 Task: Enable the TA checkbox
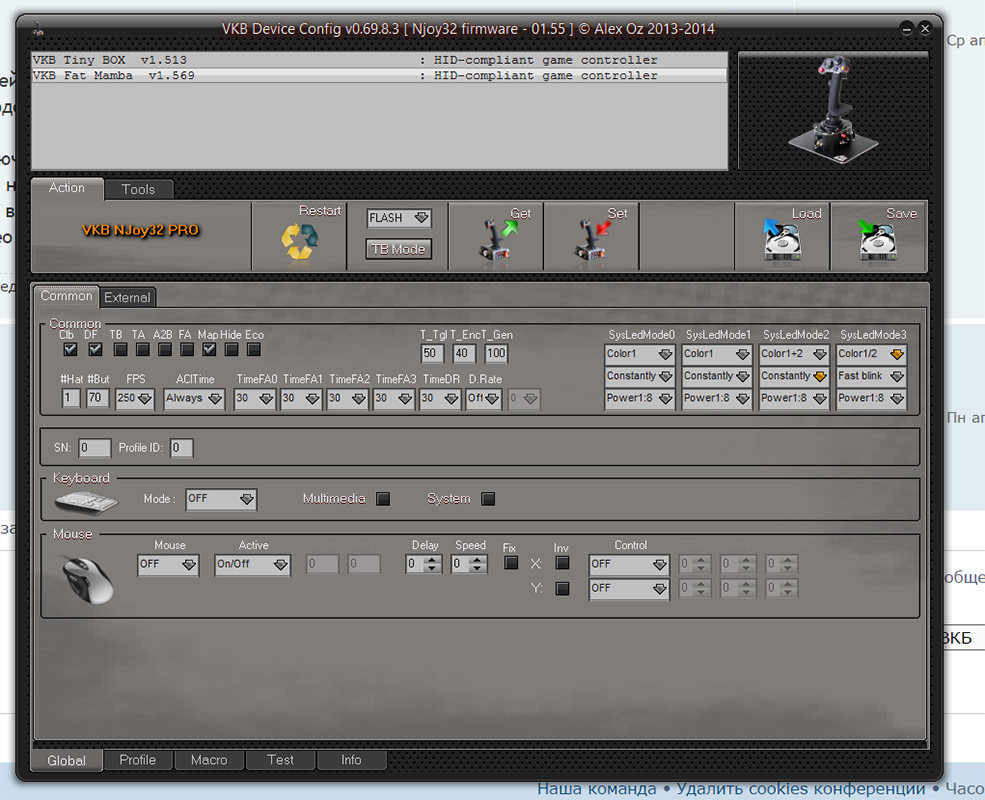pyautogui.click(x=143, y=349)
